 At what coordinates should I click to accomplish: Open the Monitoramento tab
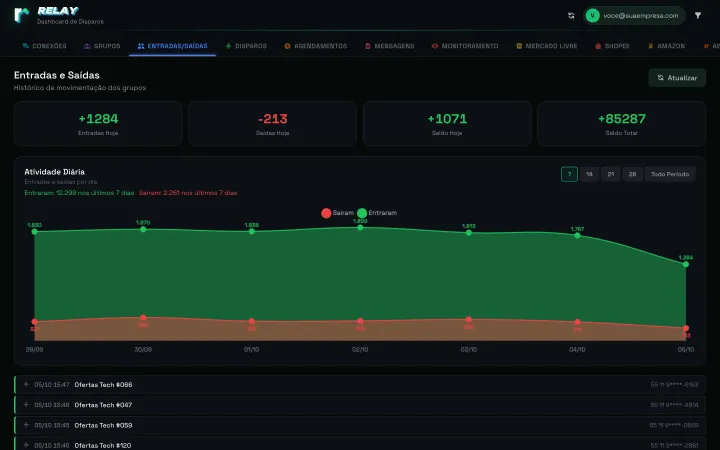(465, 46)
